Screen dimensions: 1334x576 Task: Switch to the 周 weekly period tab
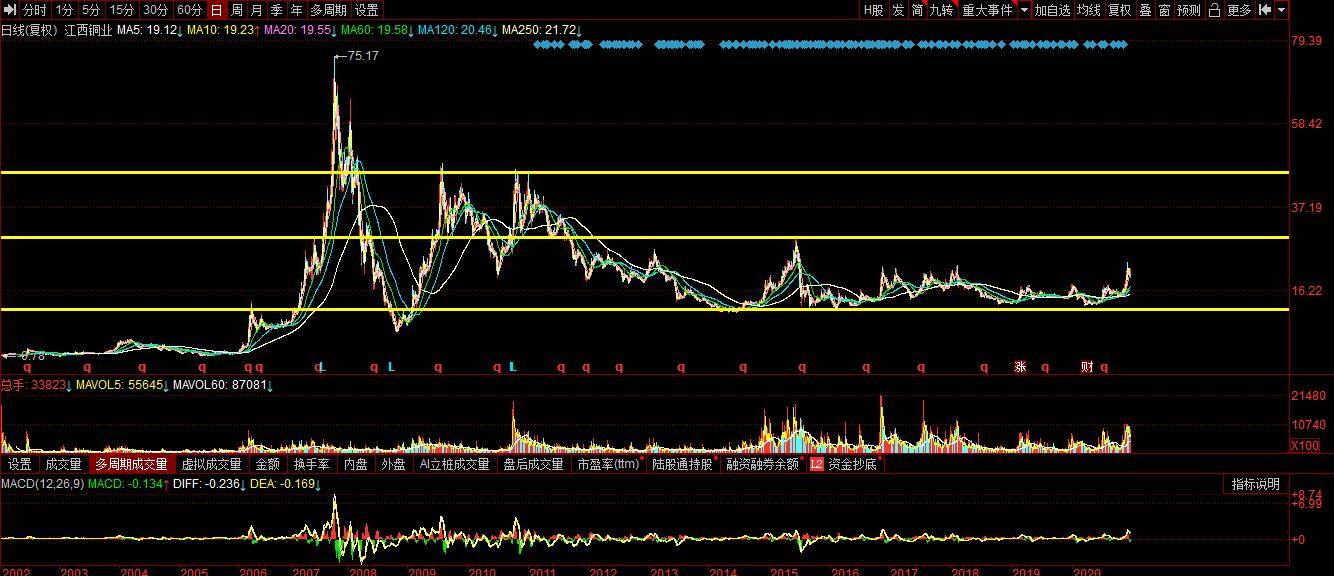237,10
